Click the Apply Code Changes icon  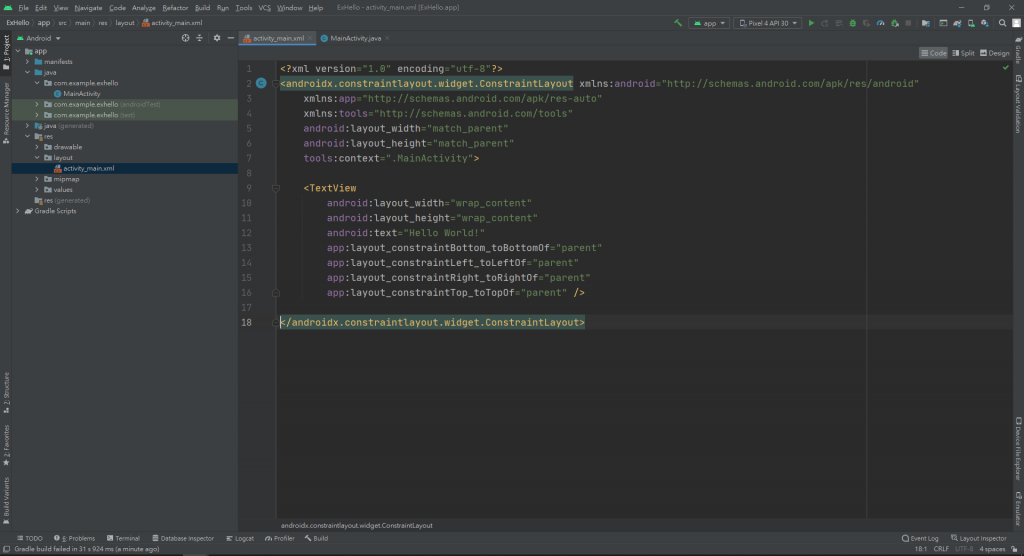(x=839, y=23)
